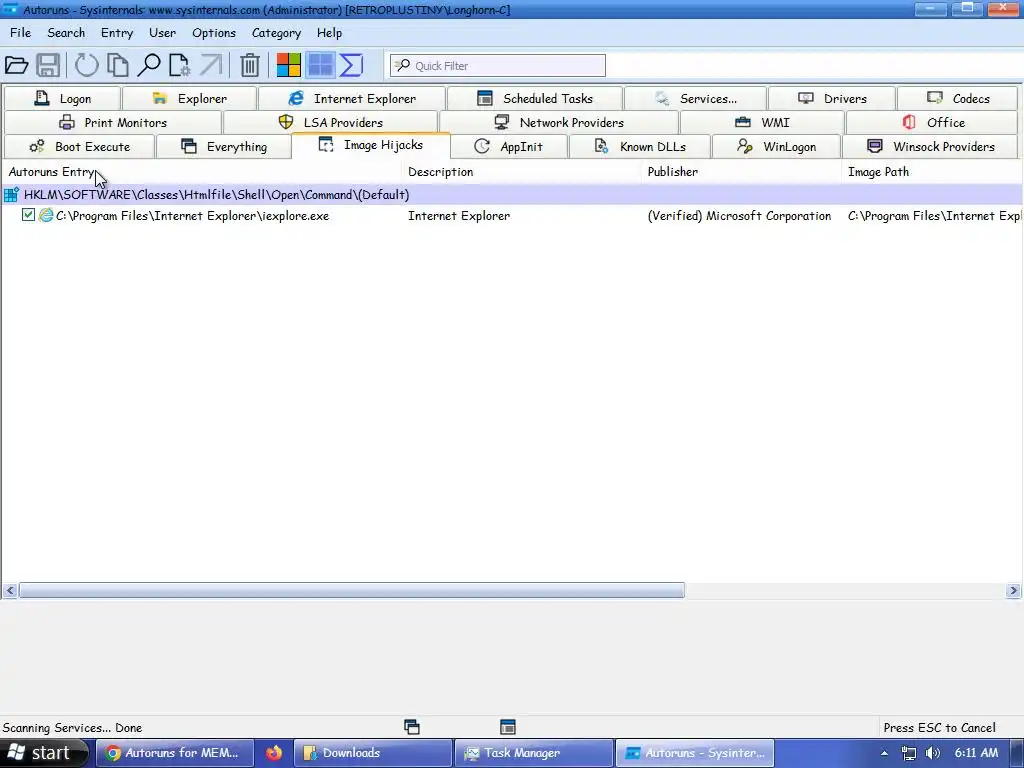Select the iexplore.exe entry path text
Image resolution: width=1024 pixels, height=768 pixels.
point(193,216)
